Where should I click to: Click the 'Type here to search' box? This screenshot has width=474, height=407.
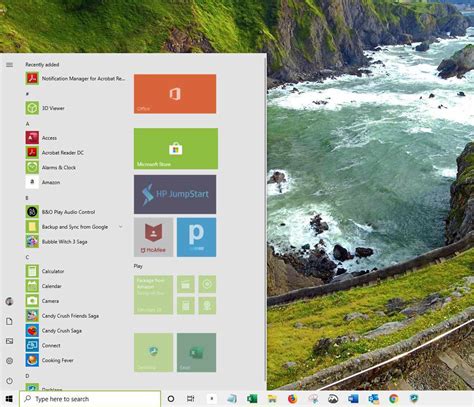click(90, 399)
